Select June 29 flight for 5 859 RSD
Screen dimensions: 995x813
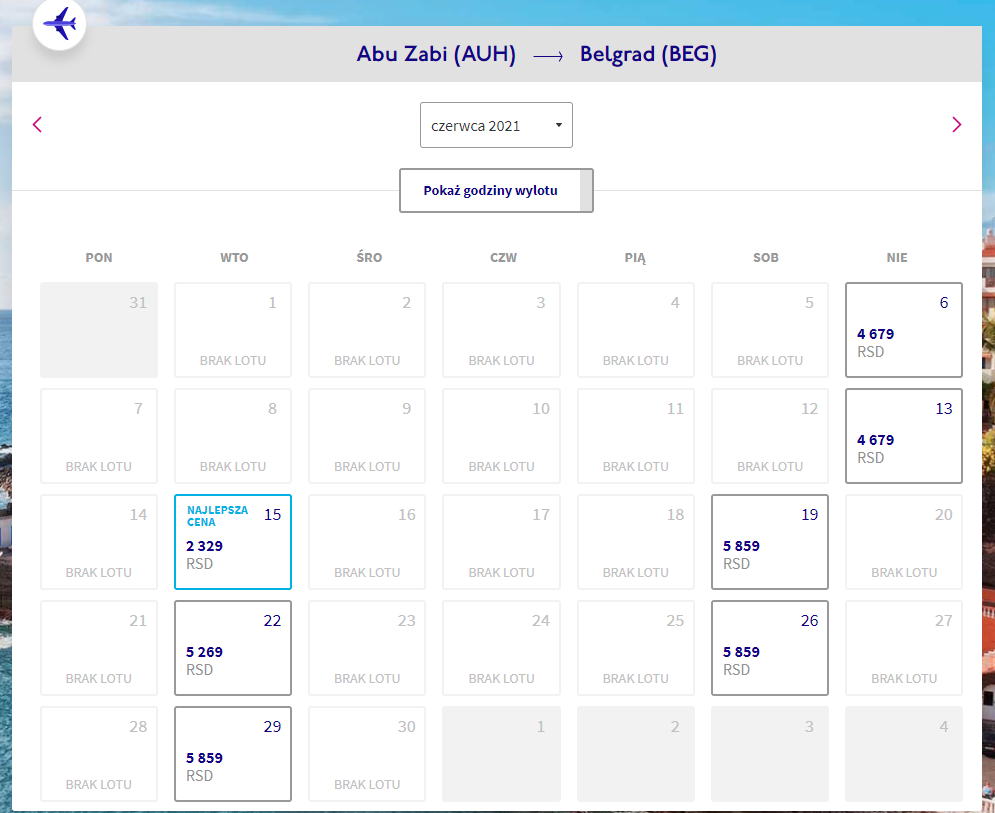233,754
